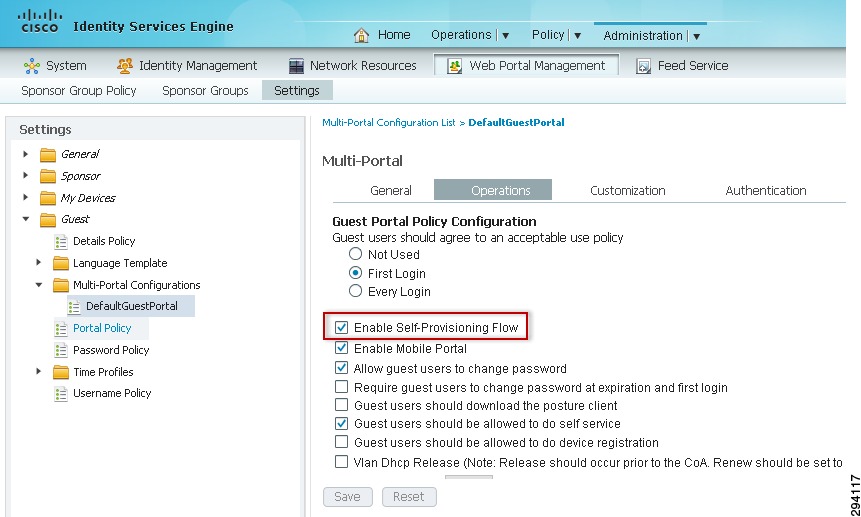Open the Sponsor Group Policy tab

coord(79,91)
